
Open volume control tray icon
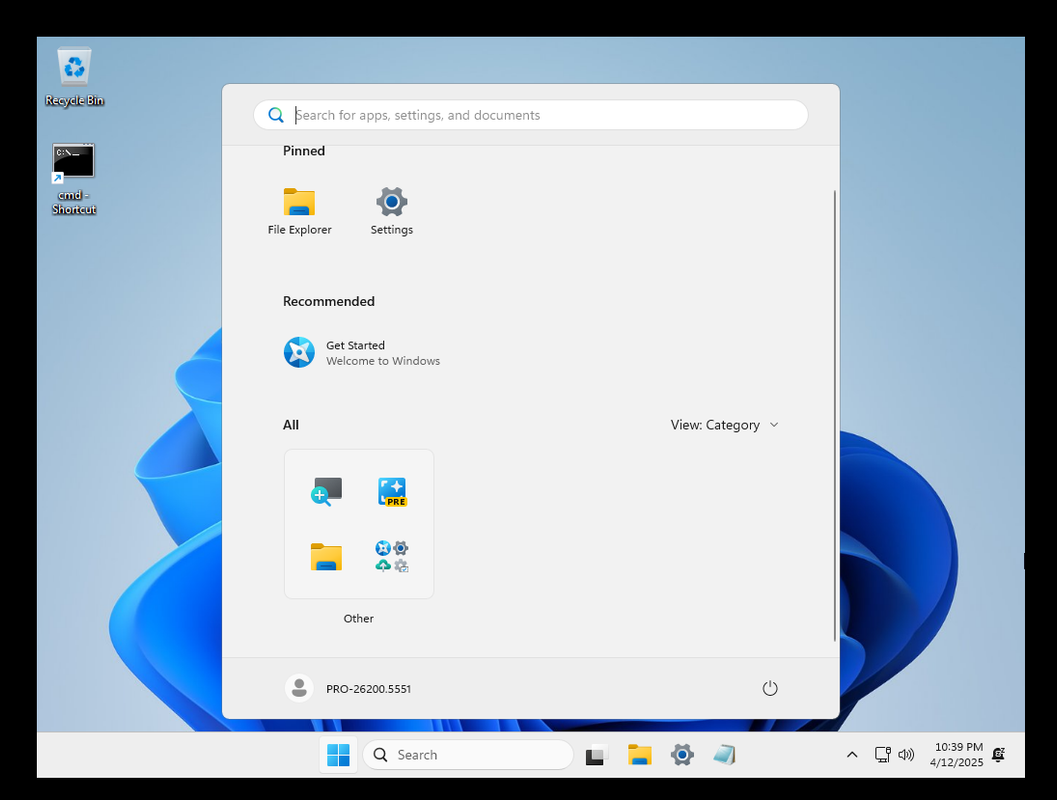point(906,755)
